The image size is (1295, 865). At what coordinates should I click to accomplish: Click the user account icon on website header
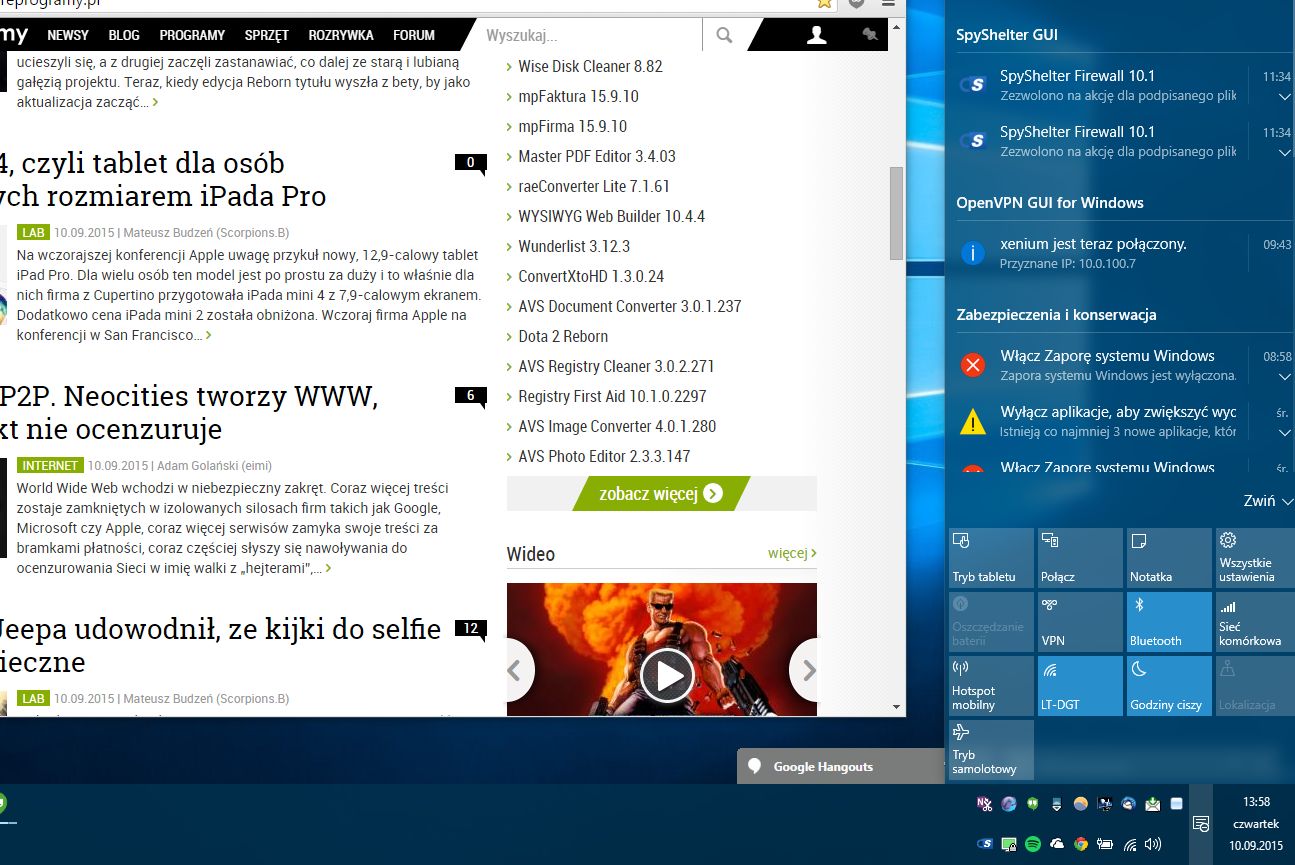[817, 35]
